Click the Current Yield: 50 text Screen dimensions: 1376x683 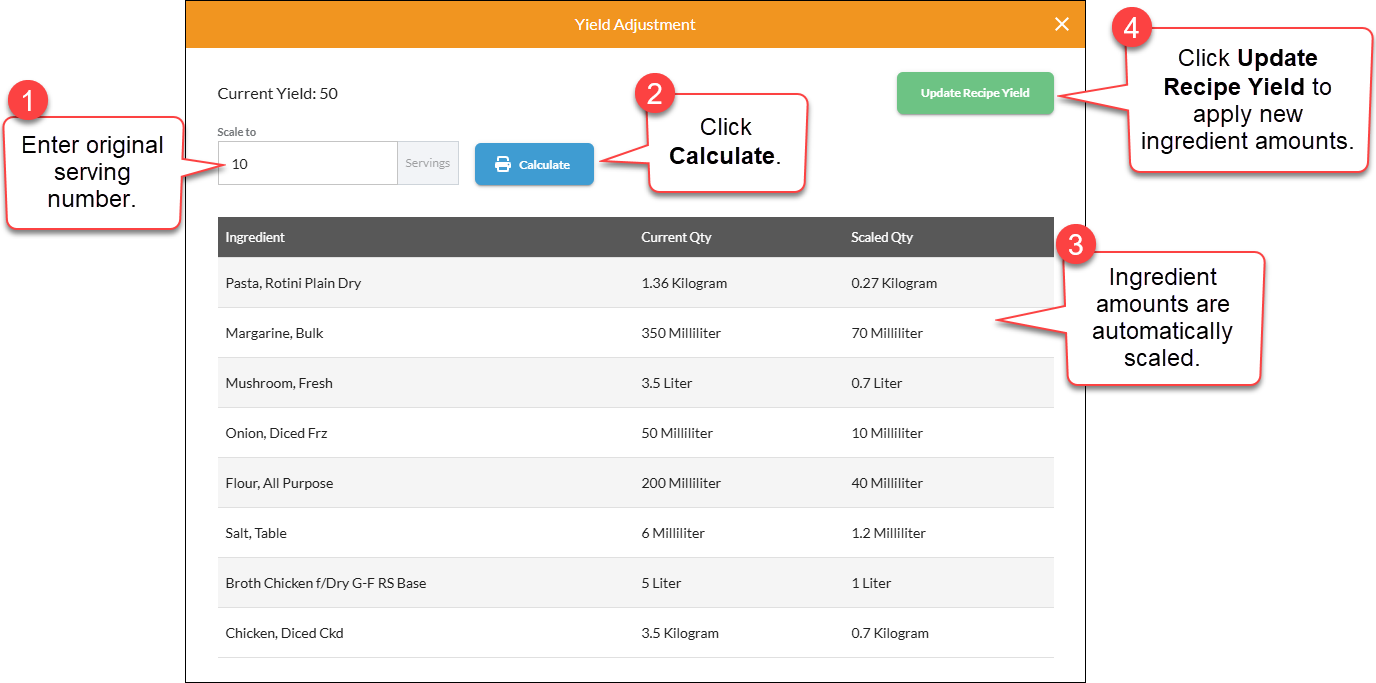278,94
